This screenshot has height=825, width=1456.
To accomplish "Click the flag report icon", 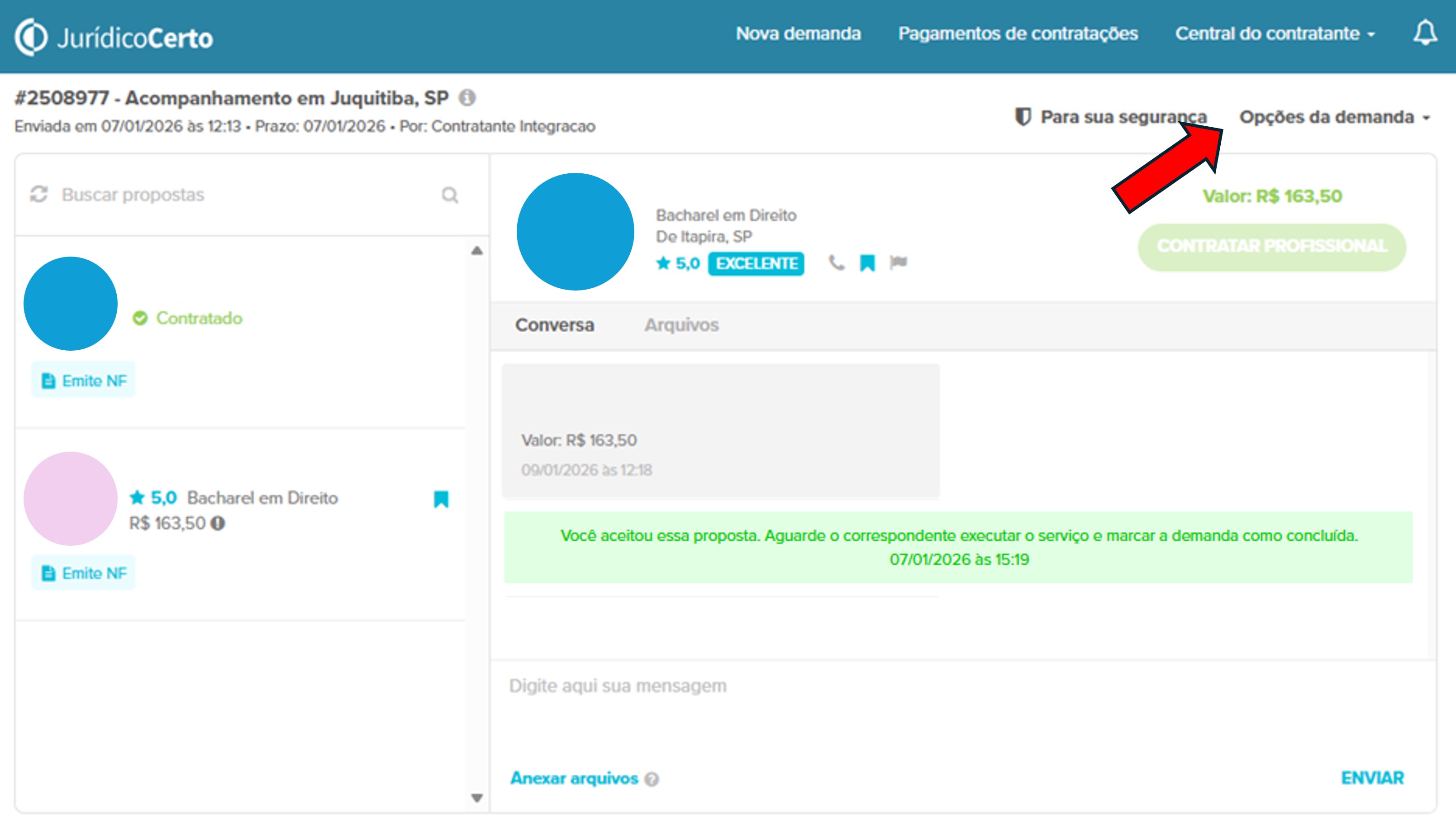I will [898, 262].
